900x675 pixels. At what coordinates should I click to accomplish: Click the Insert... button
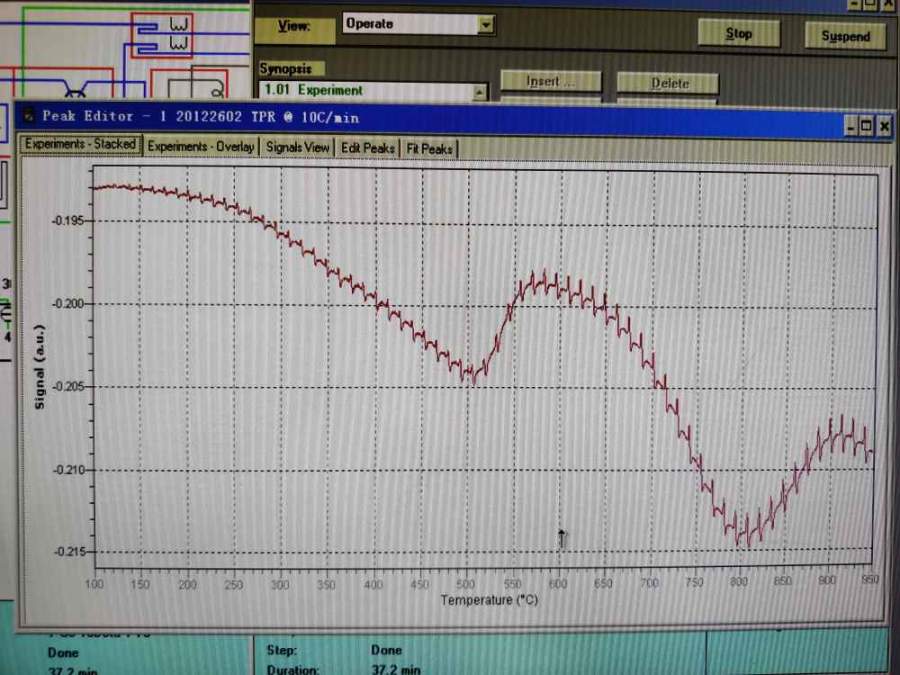point(550,82)
